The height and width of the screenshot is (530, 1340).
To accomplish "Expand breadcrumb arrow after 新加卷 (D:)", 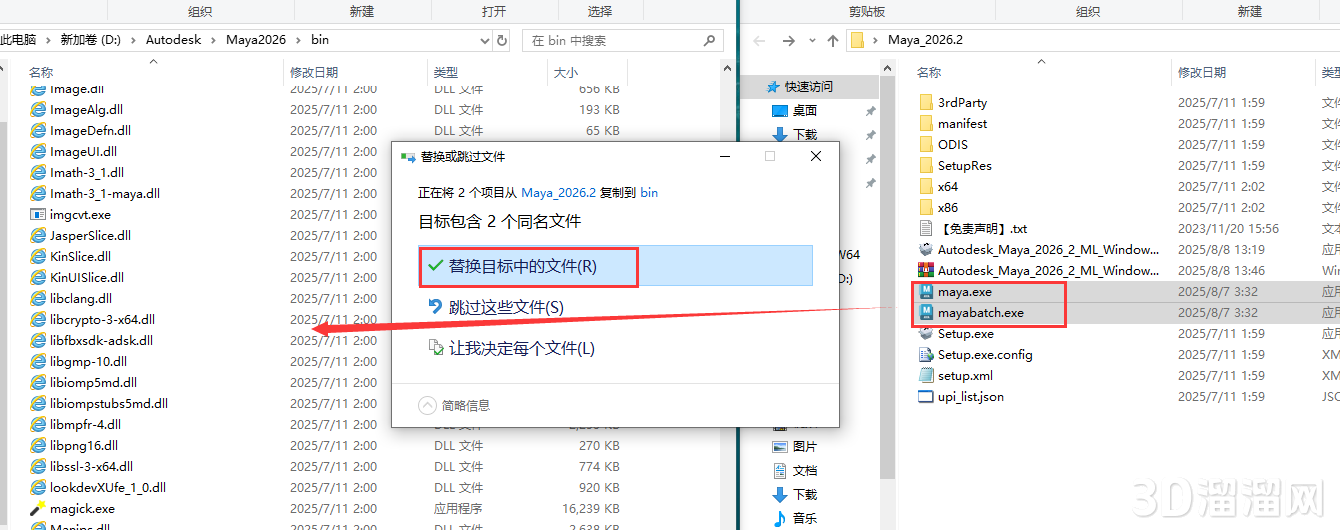I will point(133,40).
